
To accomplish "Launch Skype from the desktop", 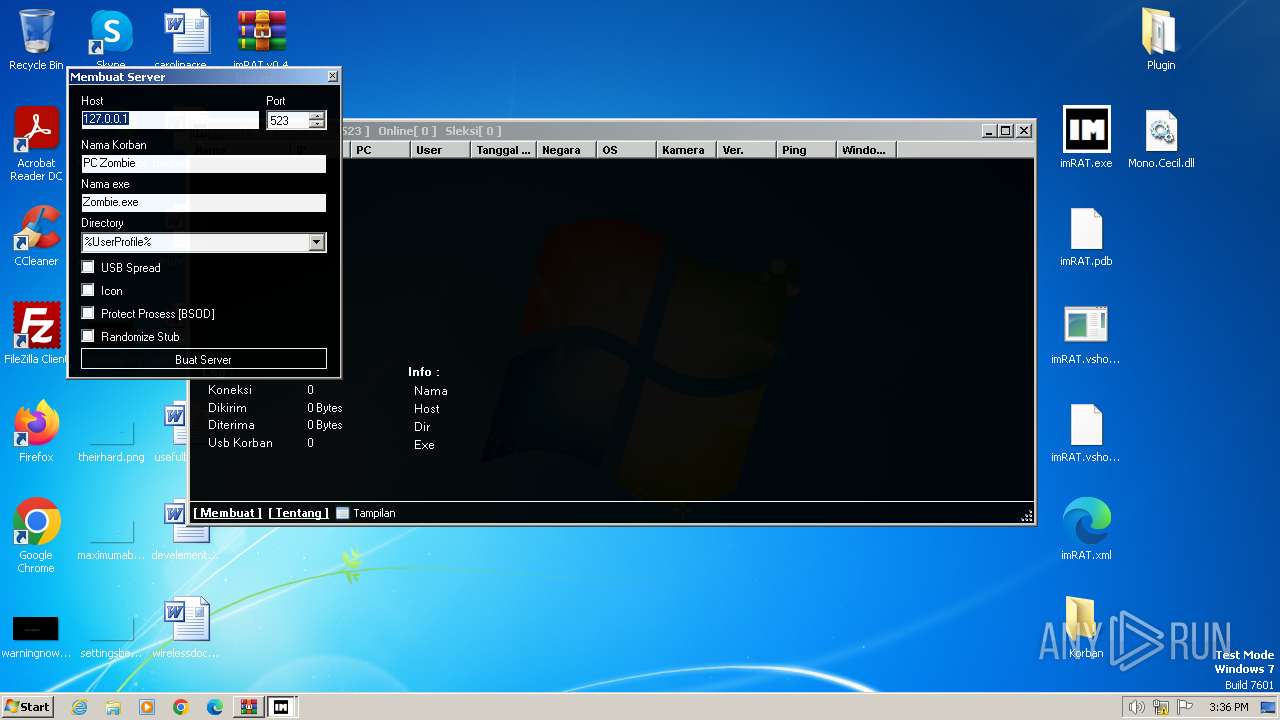I will [x=111, y=38].
